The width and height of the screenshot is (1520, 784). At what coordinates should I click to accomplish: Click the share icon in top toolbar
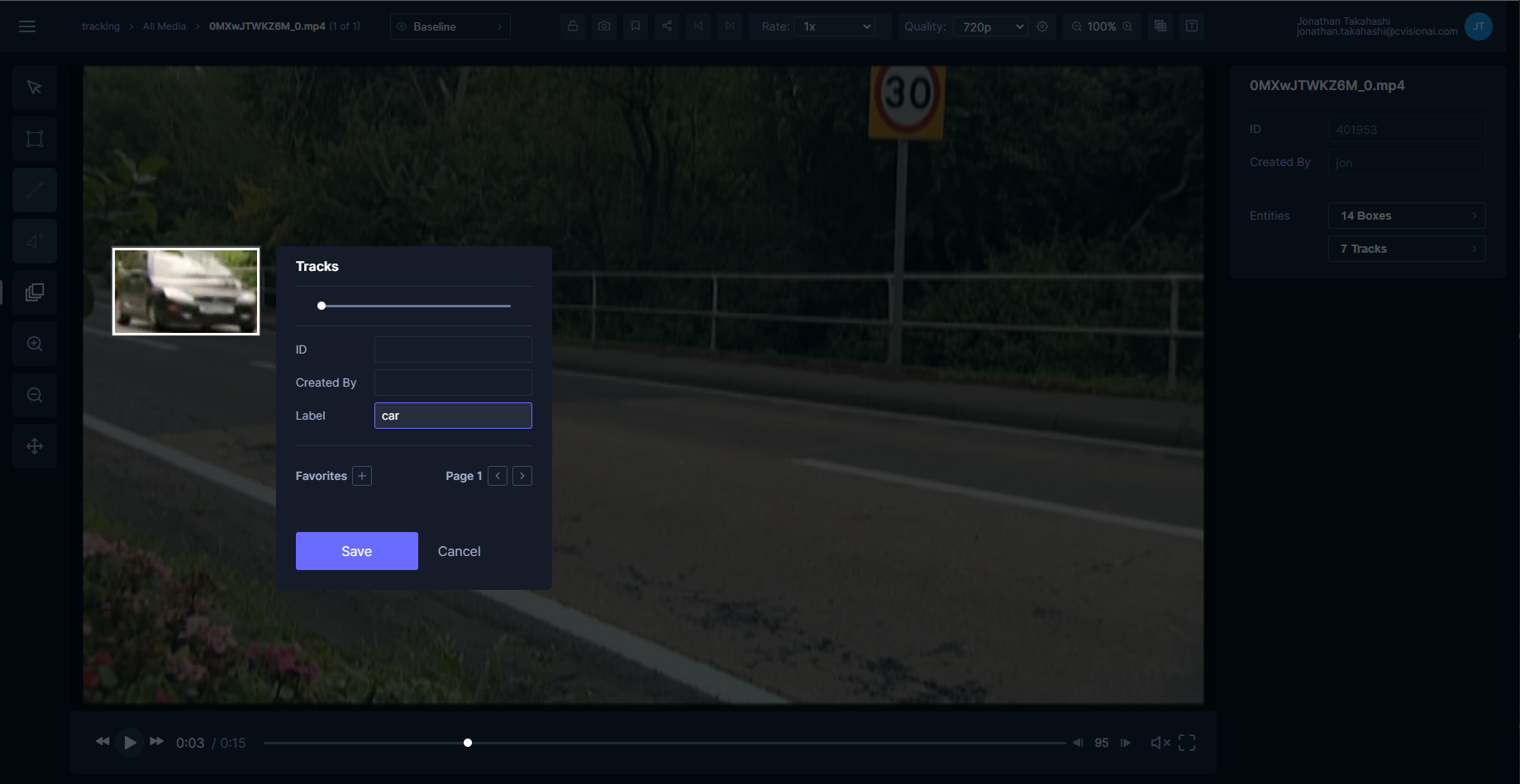click(x=667, y=26)
